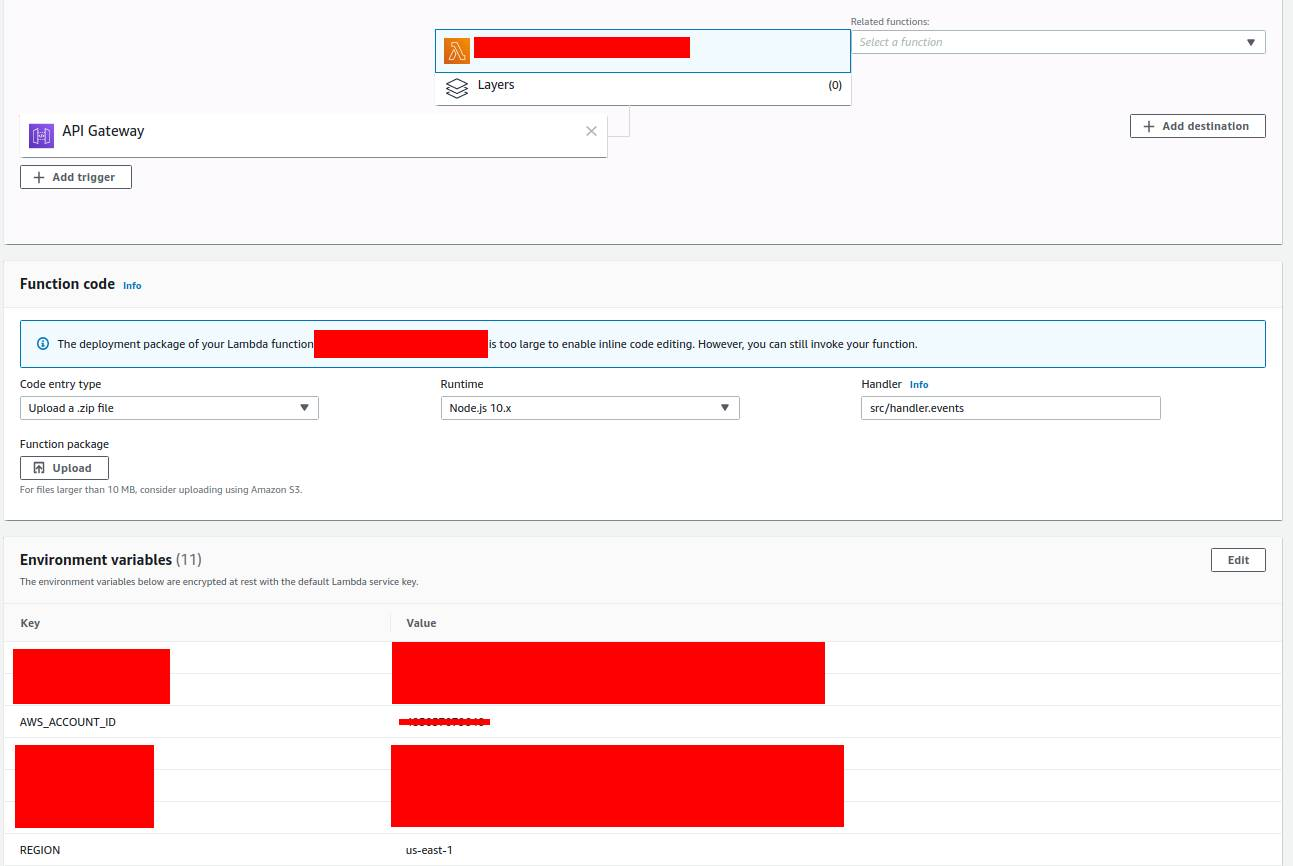Click the plus icon on Add trigger
The width and height of the screenshot is (1293, 866).
pos(39,177)
